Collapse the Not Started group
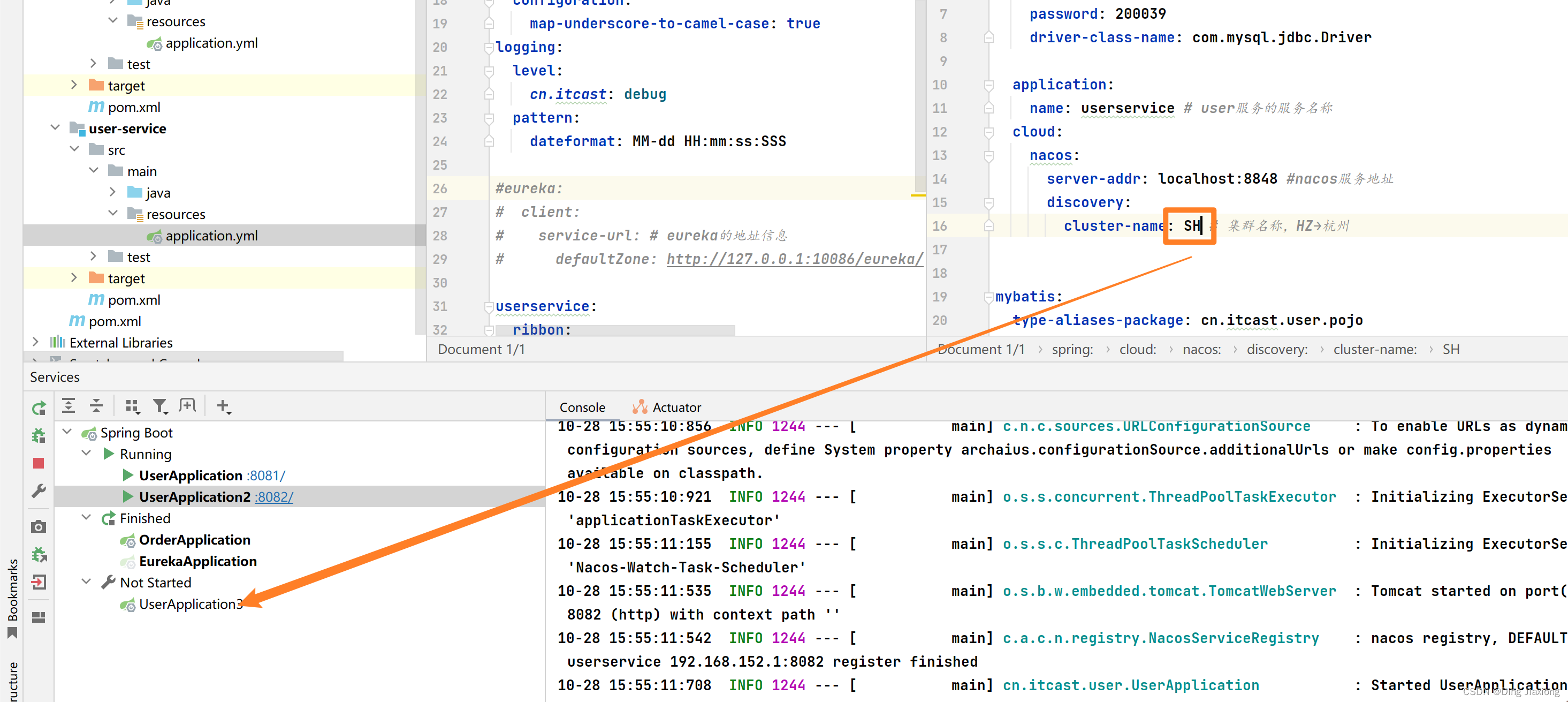Image resolution: width=1568 pixels, height=702 pixels. [x=87, y=583]
